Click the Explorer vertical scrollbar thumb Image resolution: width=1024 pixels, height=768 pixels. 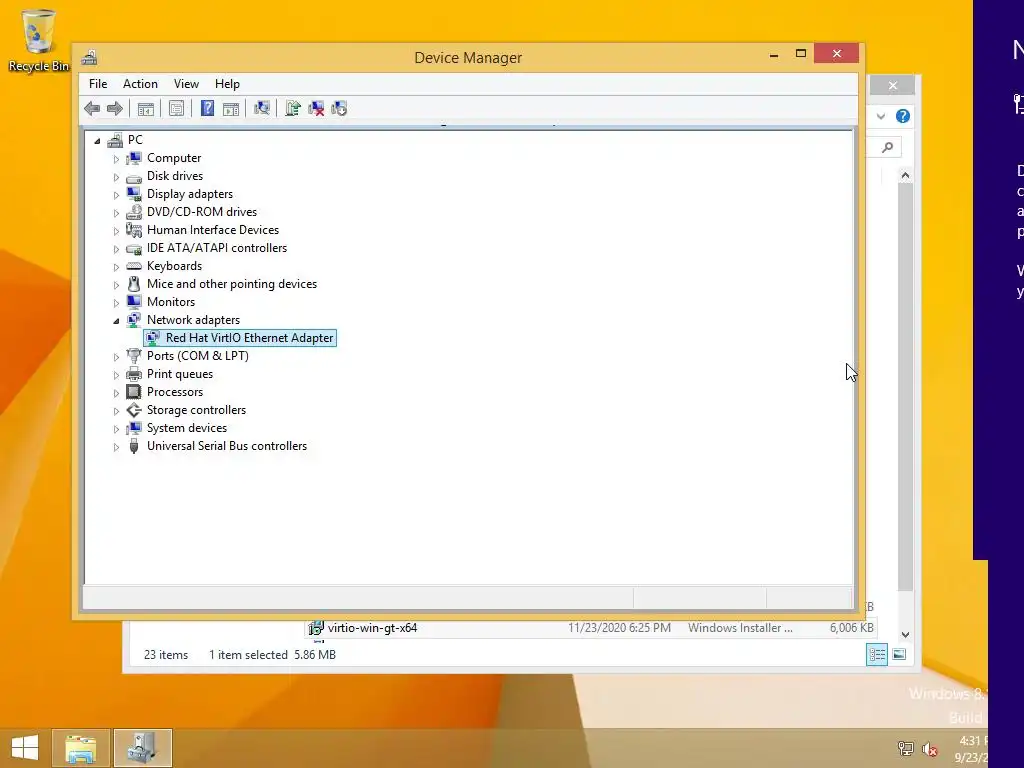[x=905, y=387]
